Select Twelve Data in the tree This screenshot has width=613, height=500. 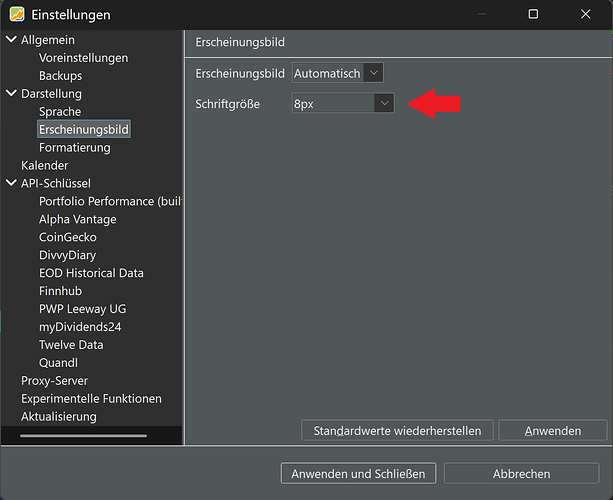pyautogui.click(x=71, y=345)
